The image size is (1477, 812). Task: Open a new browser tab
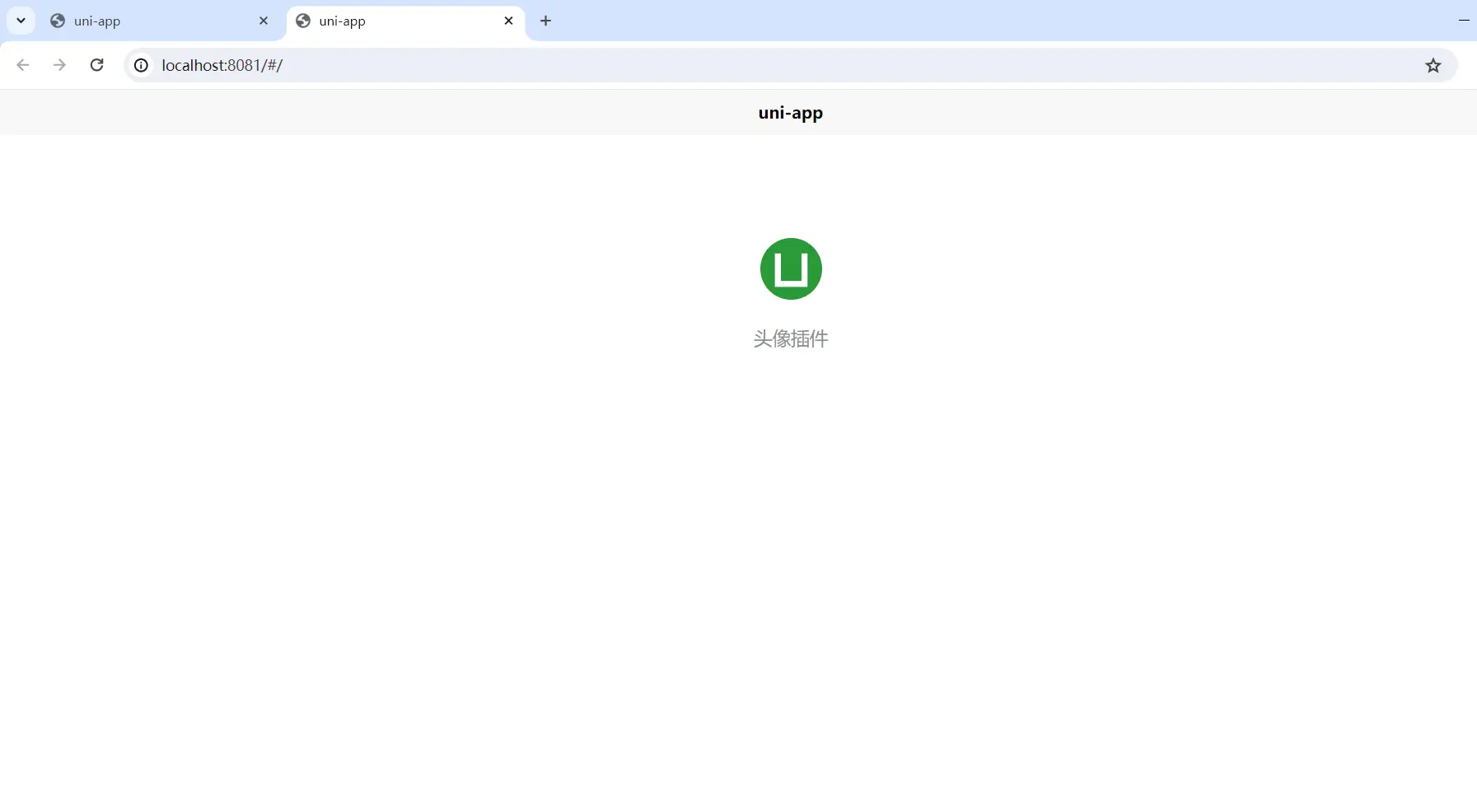click(545, 21)
